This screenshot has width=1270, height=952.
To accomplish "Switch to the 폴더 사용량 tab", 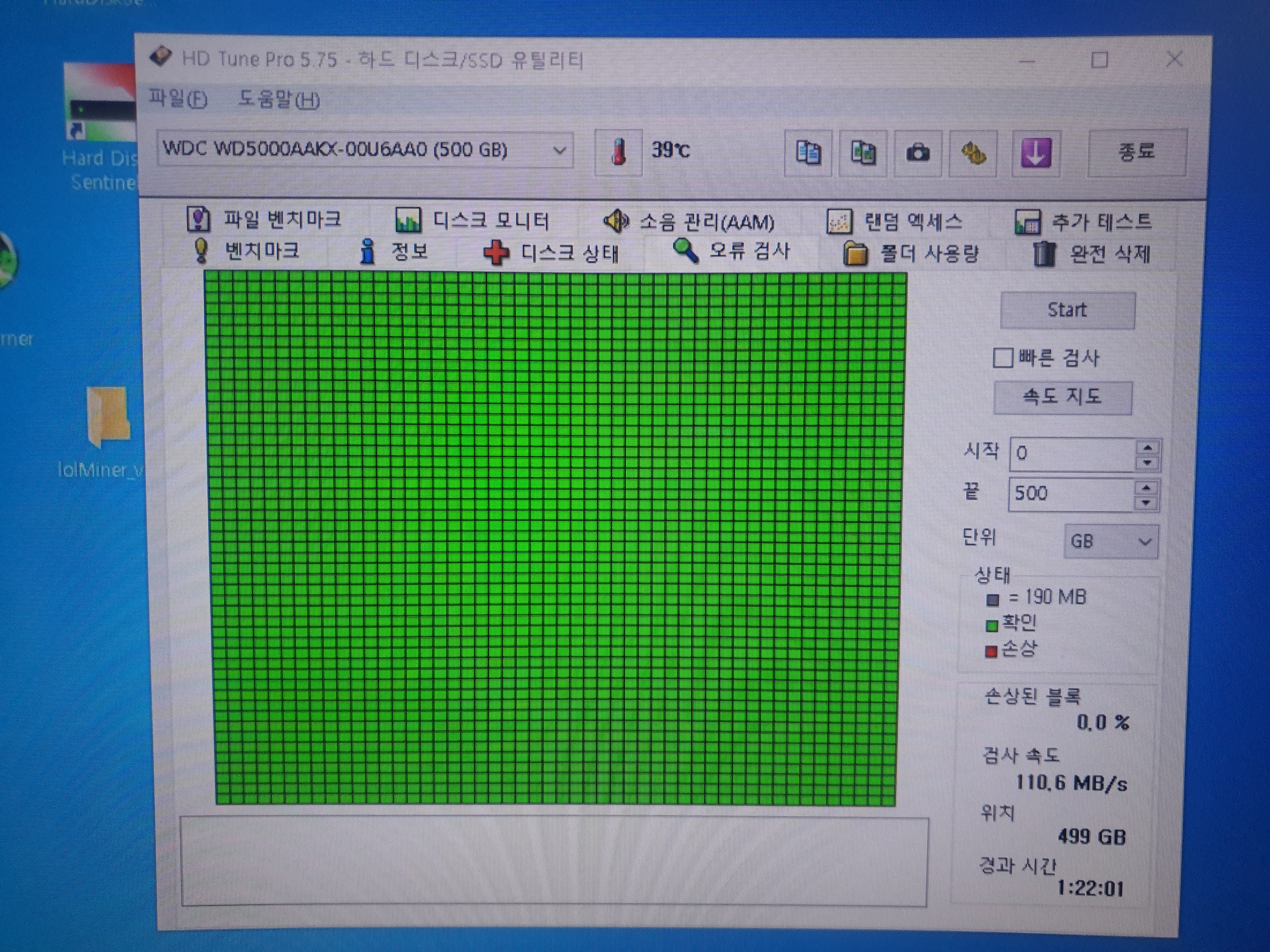I will [x=911, y=253].
